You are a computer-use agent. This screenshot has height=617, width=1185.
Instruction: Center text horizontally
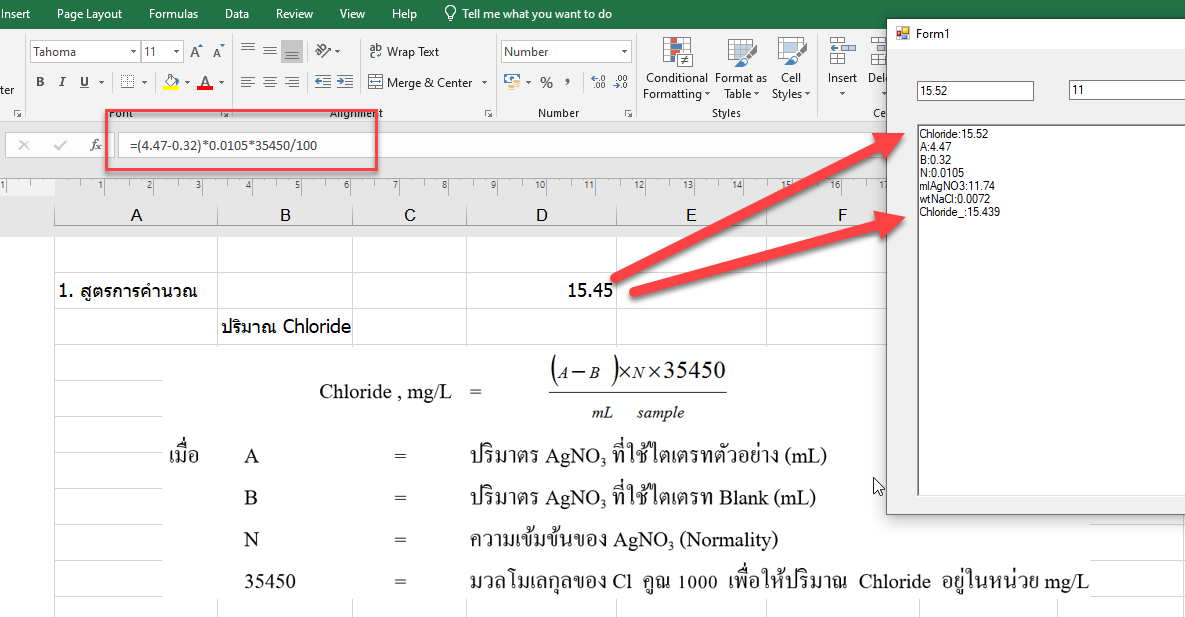click(270, 82)
